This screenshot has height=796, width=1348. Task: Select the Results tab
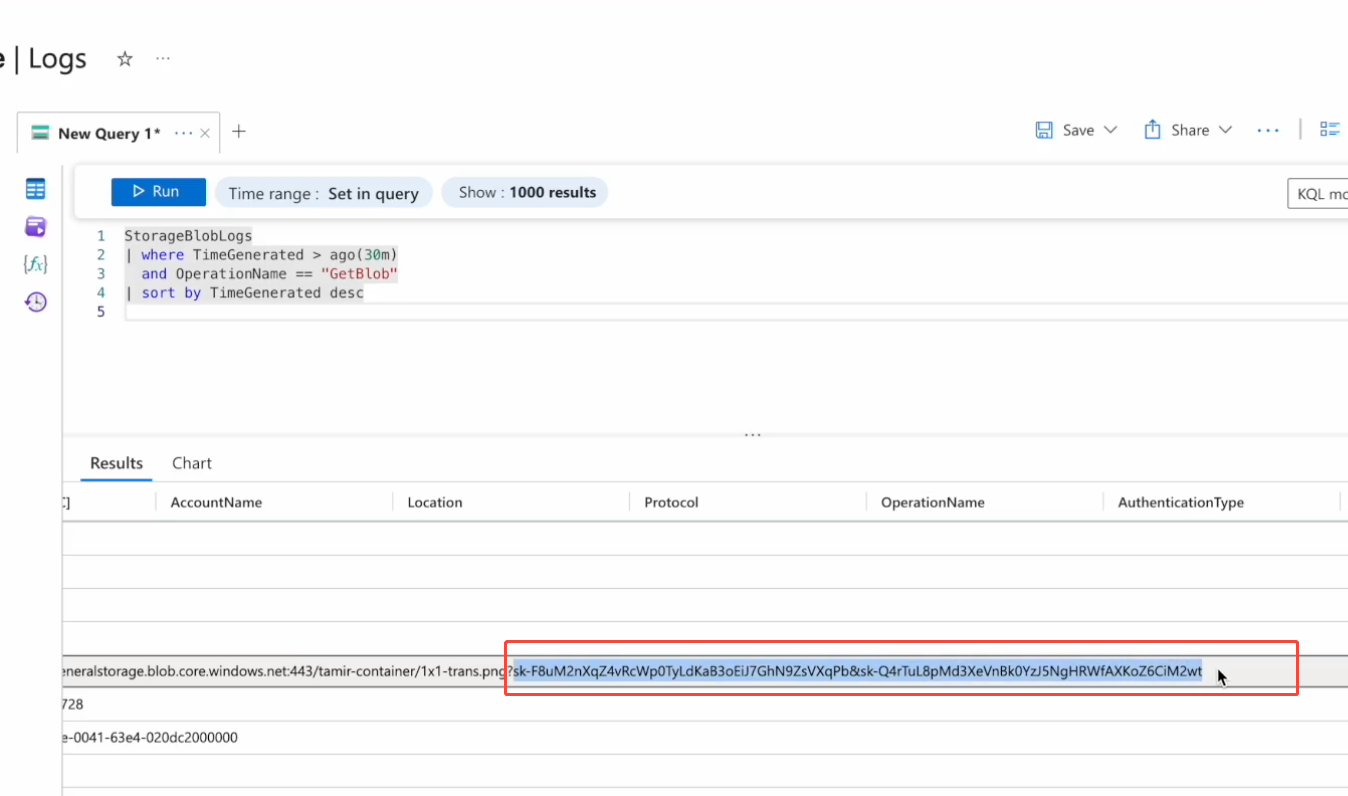point(116,463)
